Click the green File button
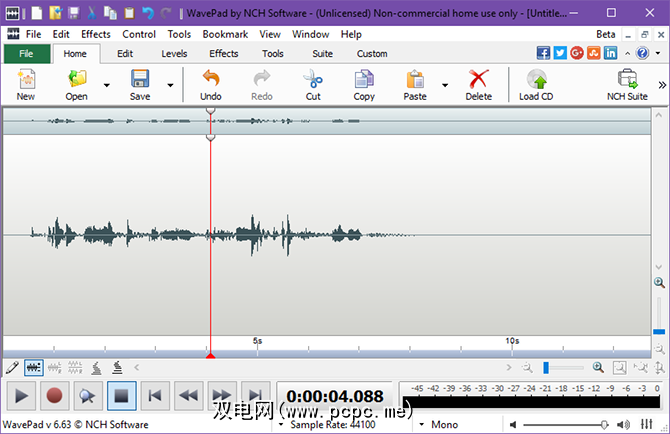Viewport: 670px width, 434px height. pyautogui.click(x=26, y=54)
